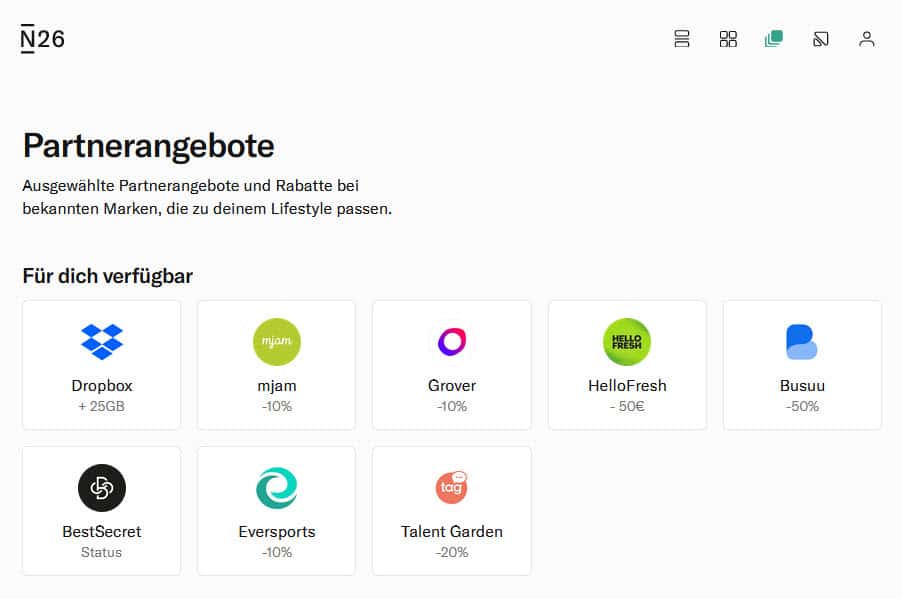Click the black BestSecret logo
The height and width of the screenshot is (599, 902).
(102, 488)
